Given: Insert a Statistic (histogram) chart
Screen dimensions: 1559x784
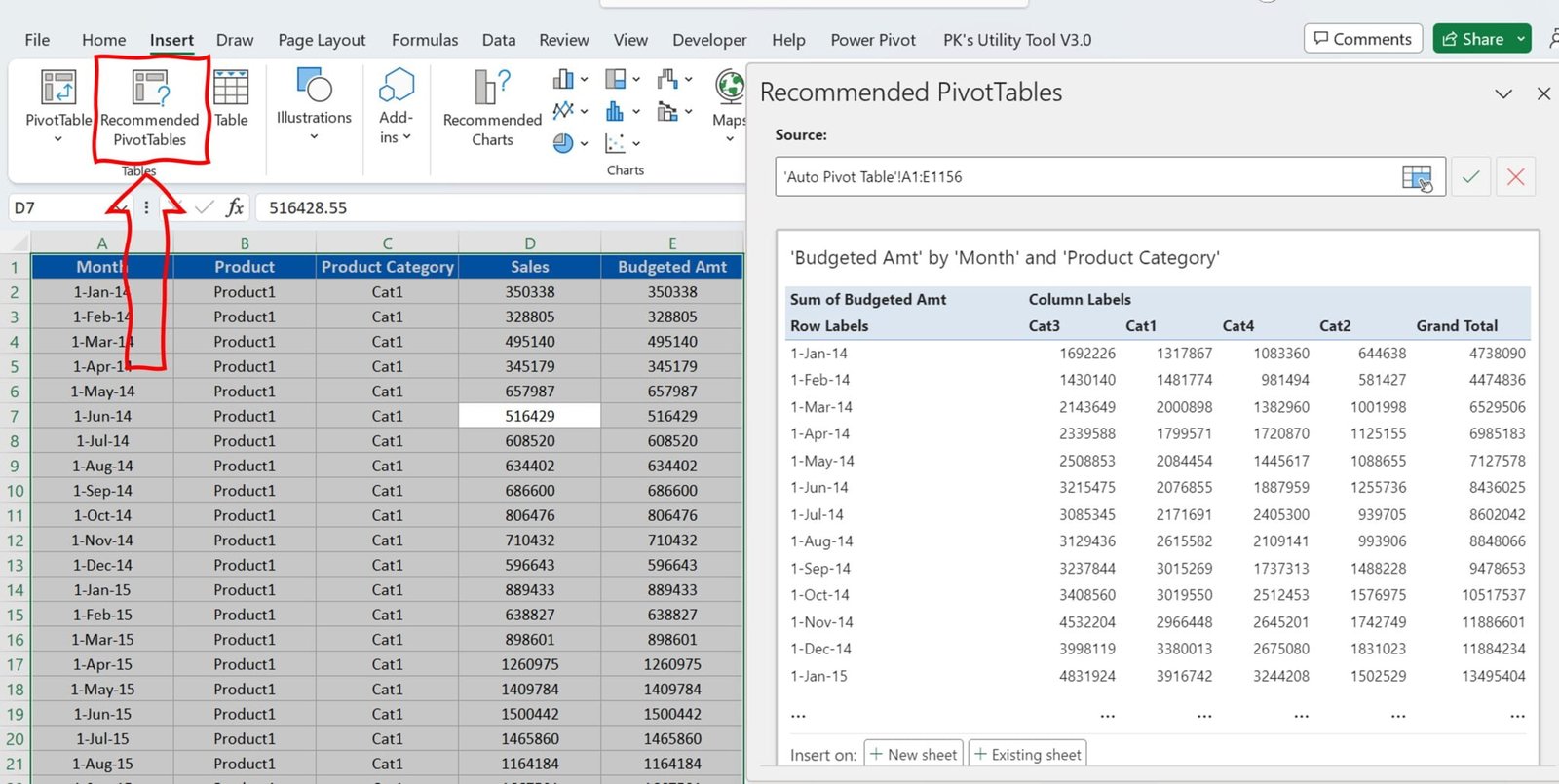Looking at the screenshot, I should 615,111.
